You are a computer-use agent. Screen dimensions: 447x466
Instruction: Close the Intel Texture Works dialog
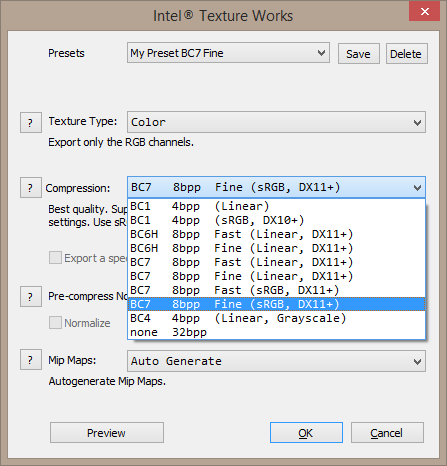424,12
